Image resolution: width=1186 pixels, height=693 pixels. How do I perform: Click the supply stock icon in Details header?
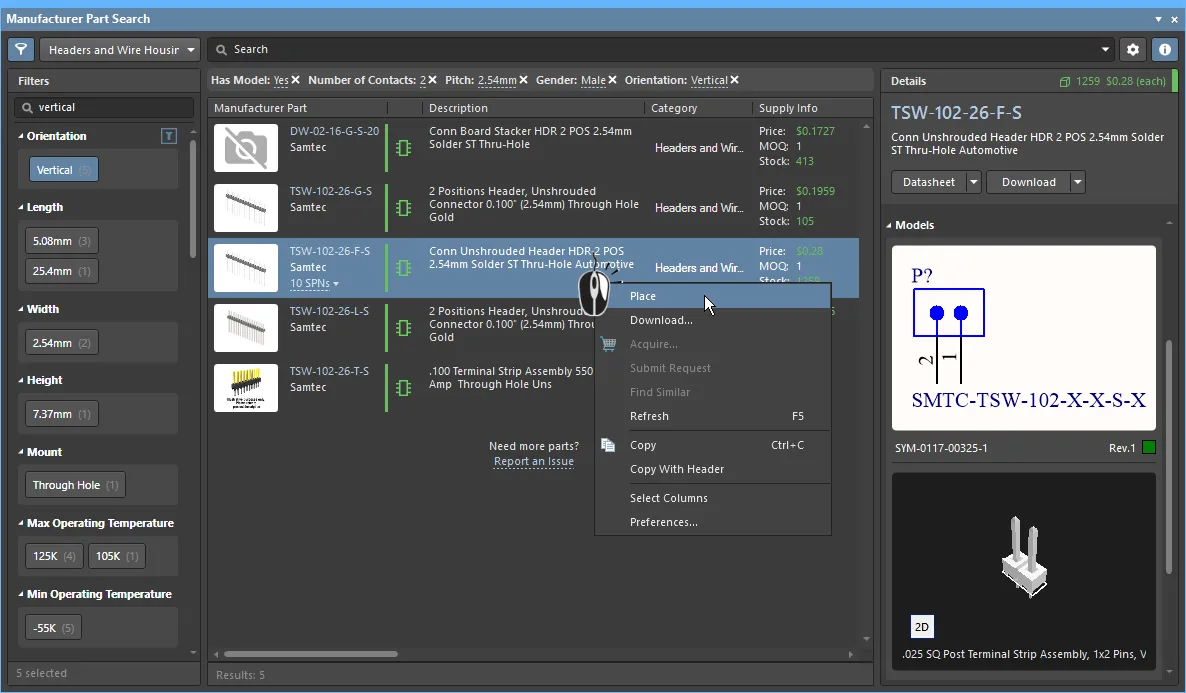pos(1065,82)
